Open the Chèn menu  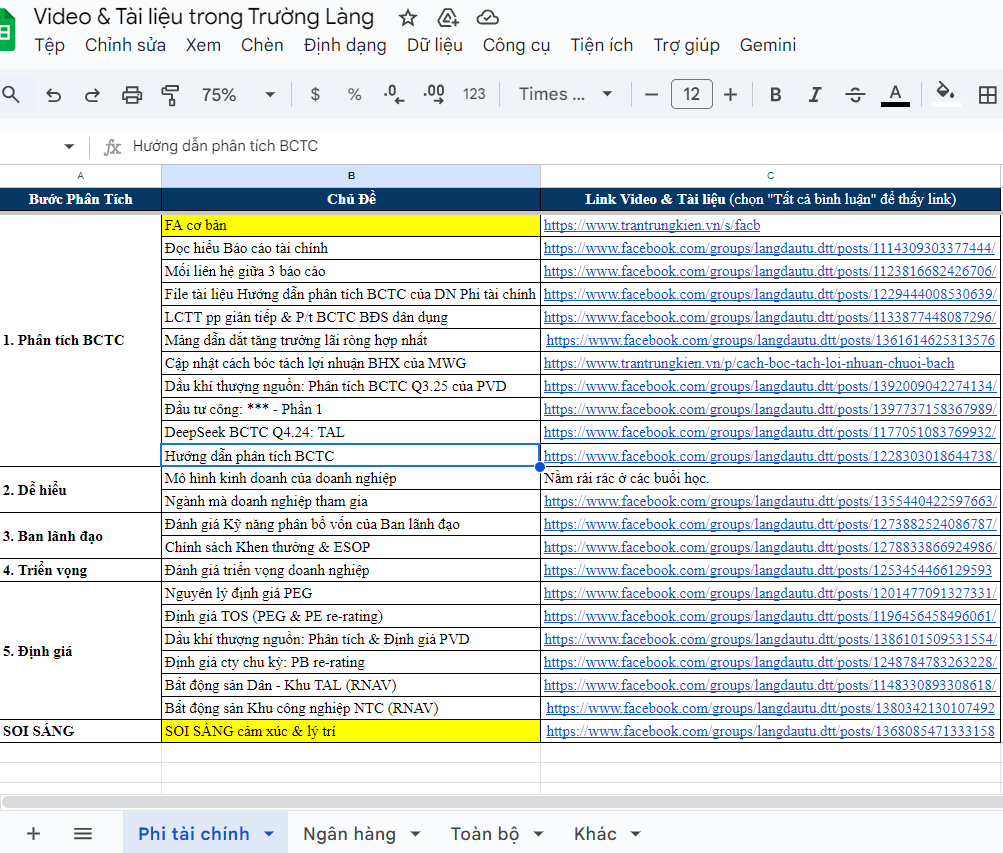click(x=262, y=45)
